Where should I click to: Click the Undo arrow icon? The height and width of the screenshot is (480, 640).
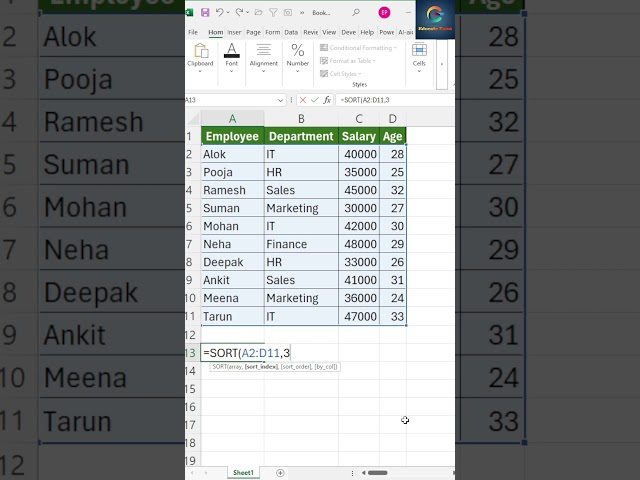(x=220, y=12)
